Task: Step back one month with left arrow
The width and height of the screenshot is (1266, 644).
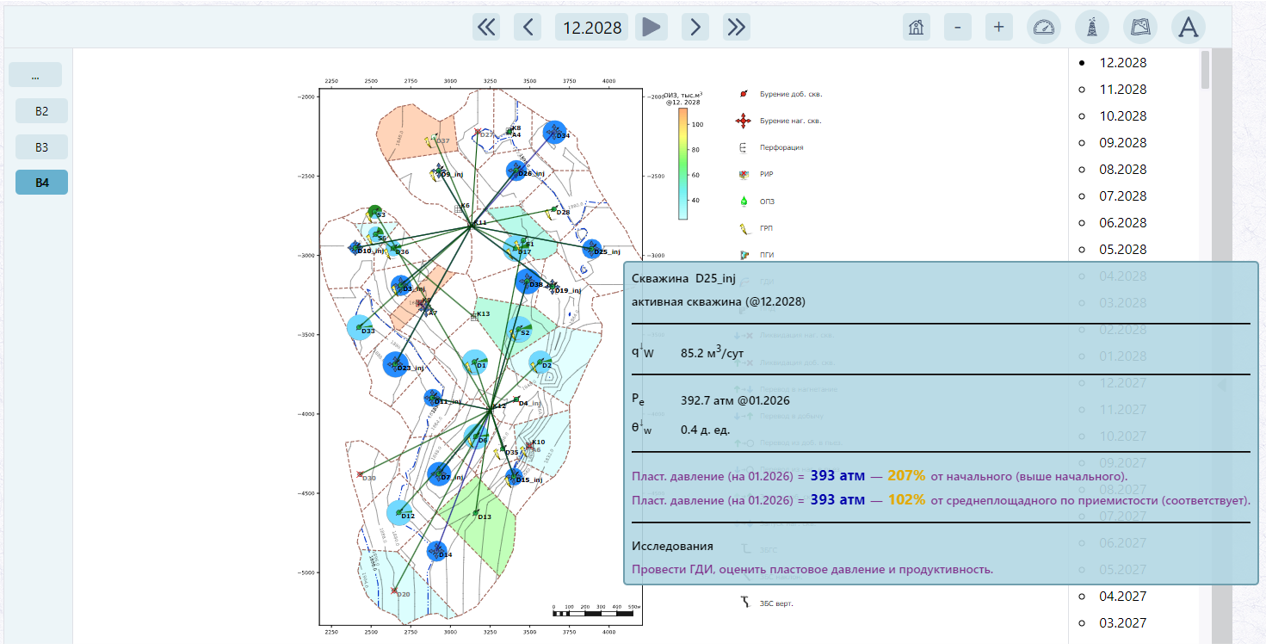Action: [528, 27]
